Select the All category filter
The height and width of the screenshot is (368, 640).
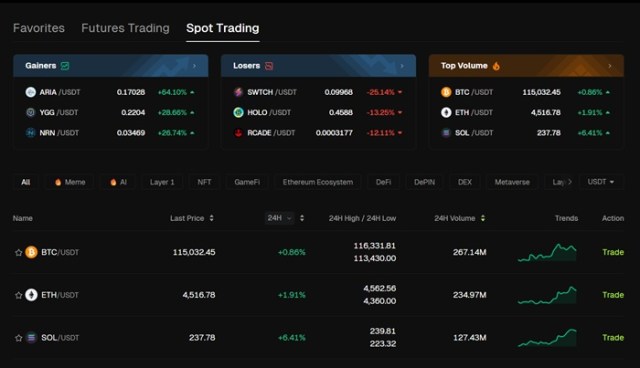pos(26,182)
